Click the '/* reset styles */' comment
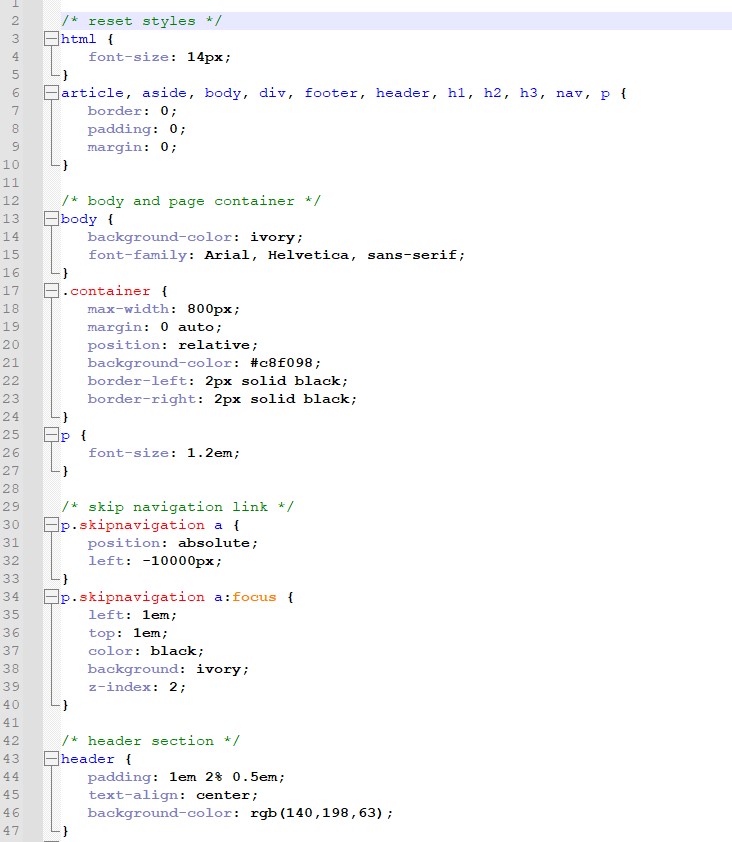Viewport: 732px width, 842px height. pyautogui.click(x=141, y=21)
